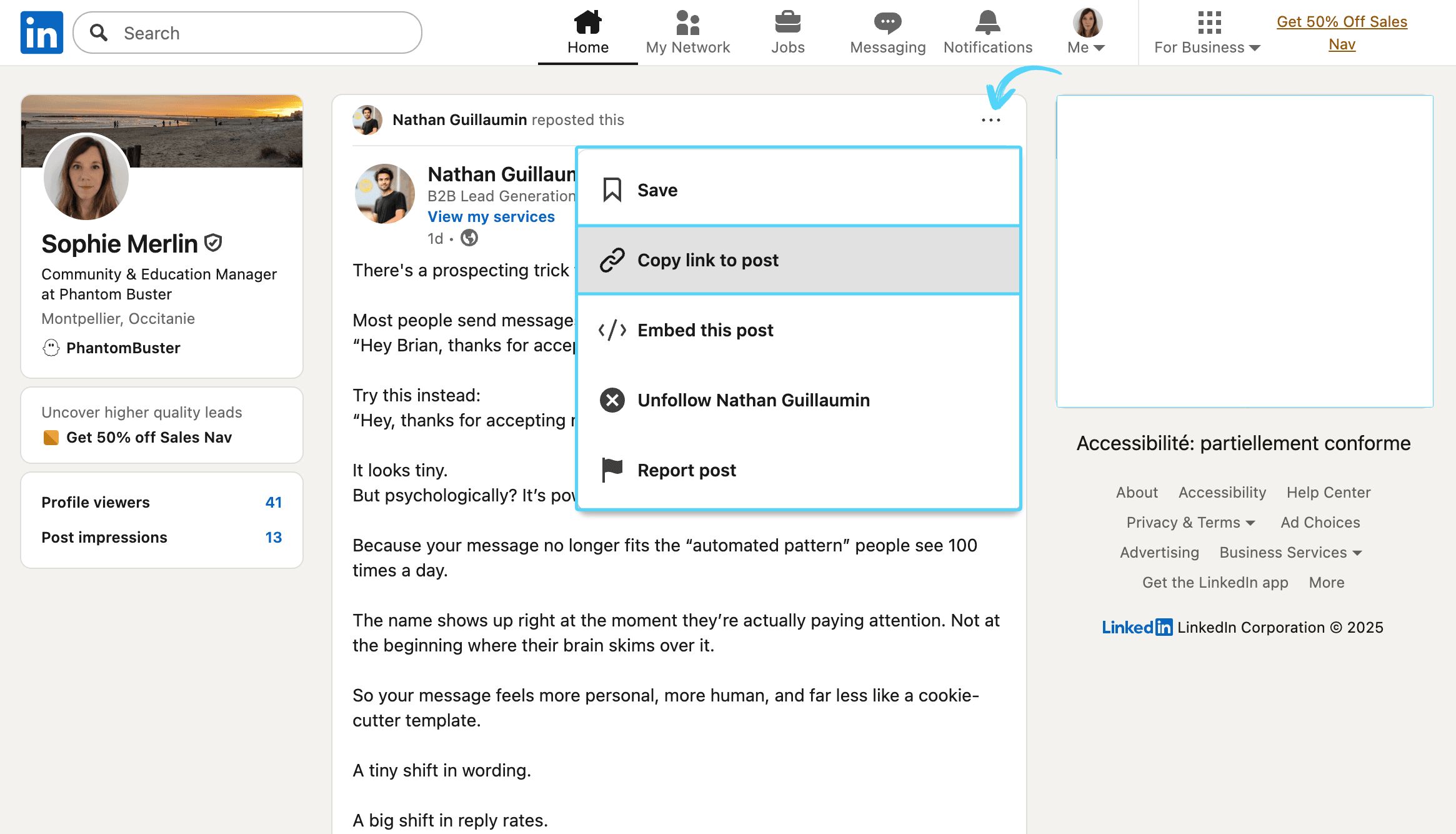
Task: Click the post author name Nathan Guillaumin heading
Action: pos(501,174)
